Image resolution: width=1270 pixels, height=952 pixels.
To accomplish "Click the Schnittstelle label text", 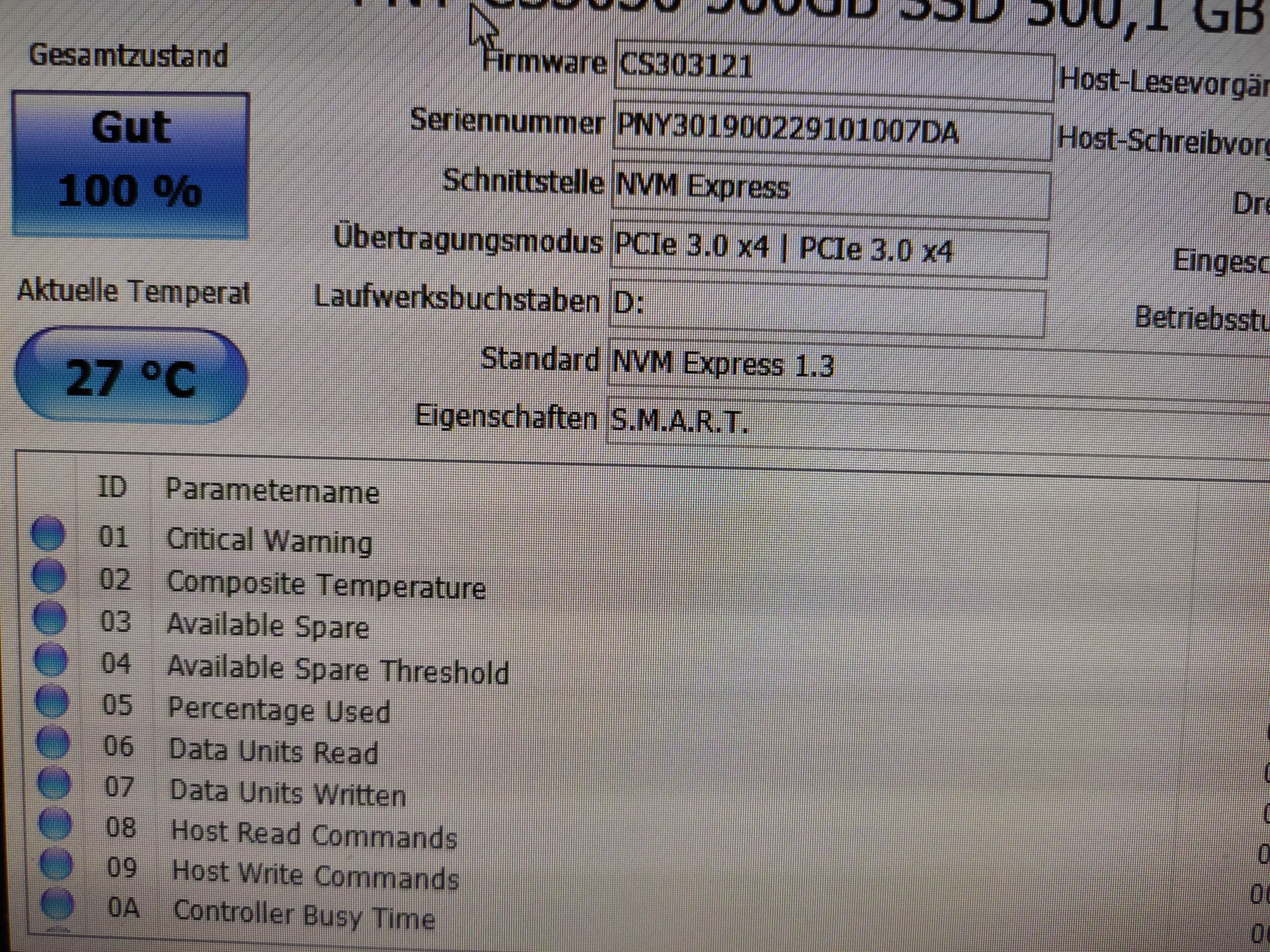I will point(523,181).
